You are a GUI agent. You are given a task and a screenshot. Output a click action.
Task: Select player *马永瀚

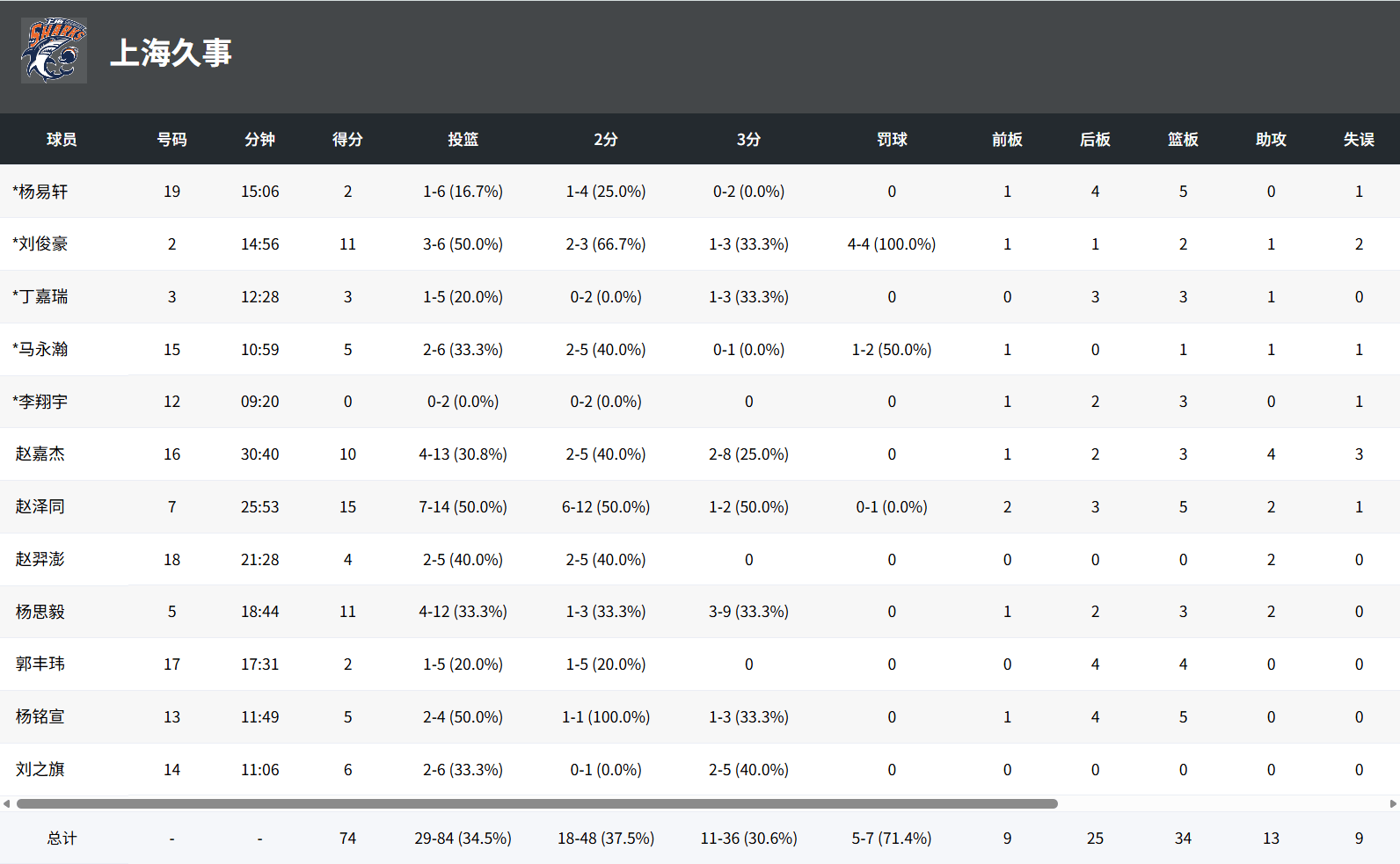pos(40,350)
